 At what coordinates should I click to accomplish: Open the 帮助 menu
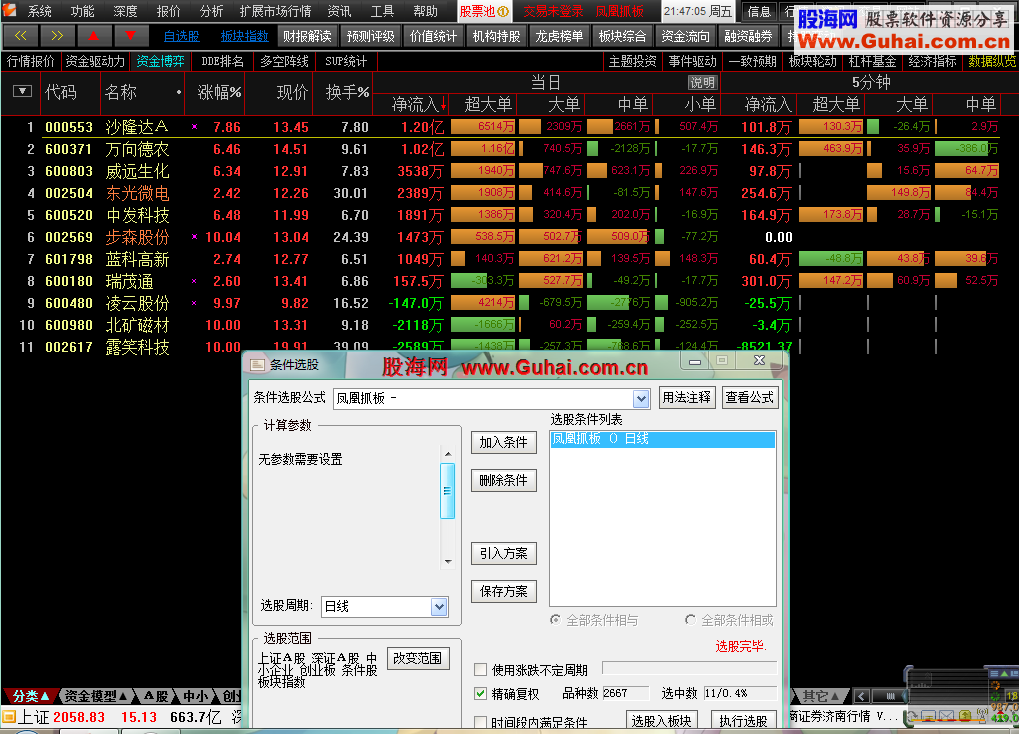425,11
